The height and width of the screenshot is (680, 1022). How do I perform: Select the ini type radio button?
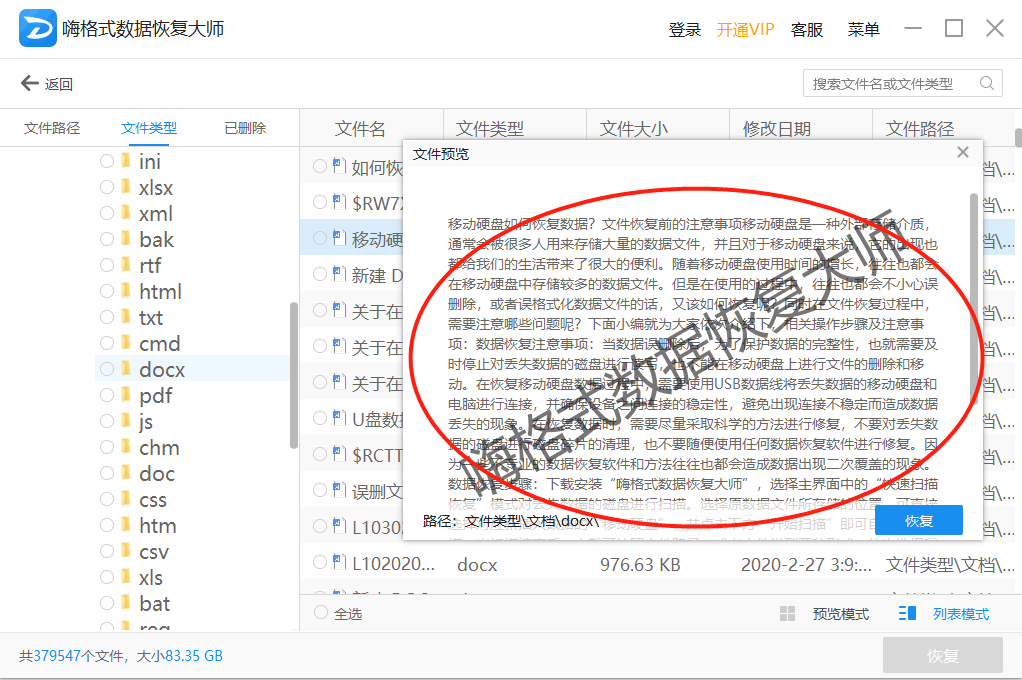[x=107, y=160]
